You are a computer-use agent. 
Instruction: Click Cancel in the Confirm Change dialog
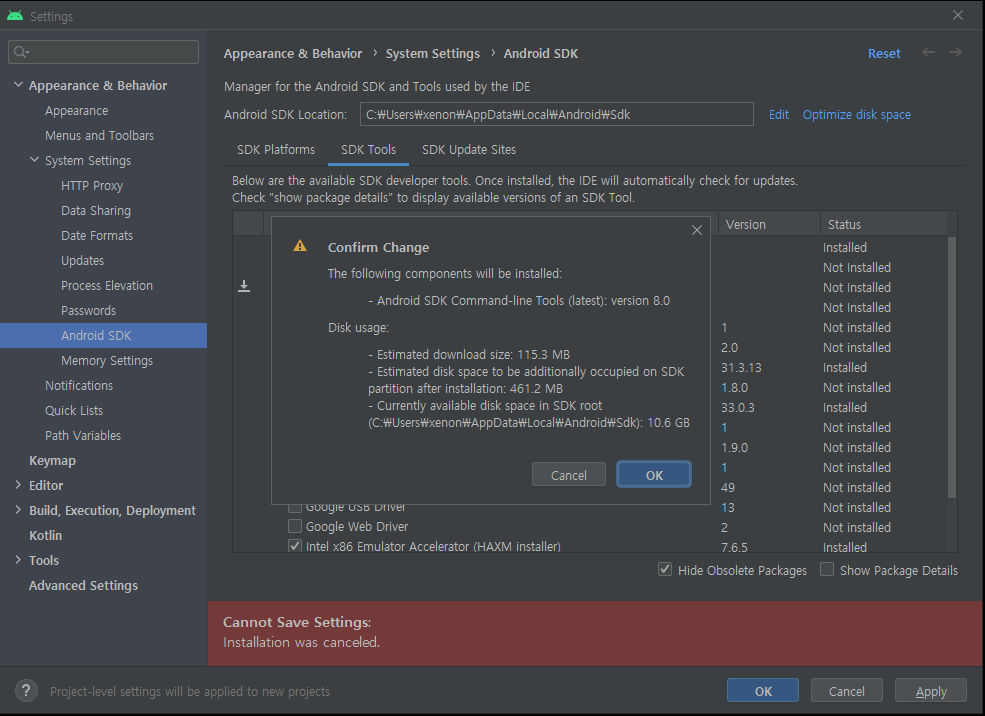569,475
